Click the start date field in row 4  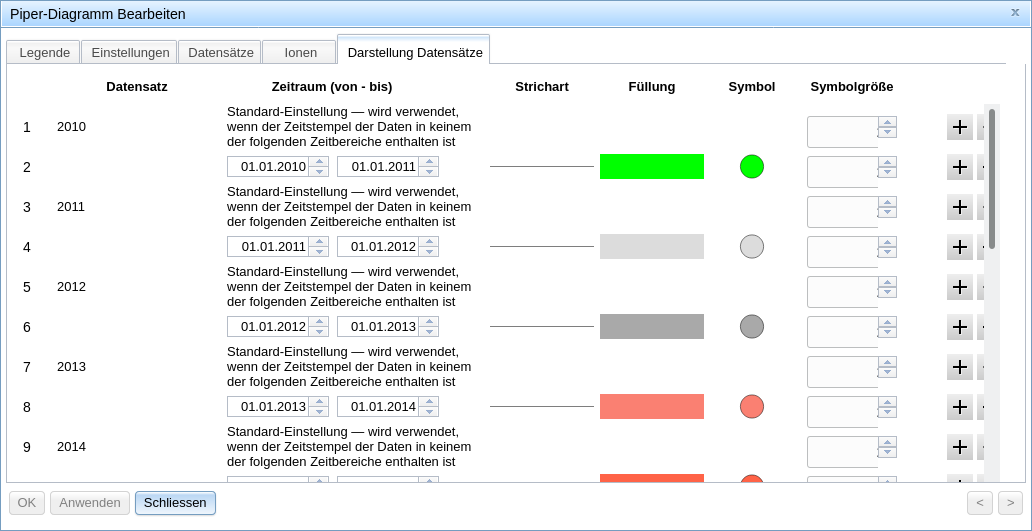pos(269,247)
